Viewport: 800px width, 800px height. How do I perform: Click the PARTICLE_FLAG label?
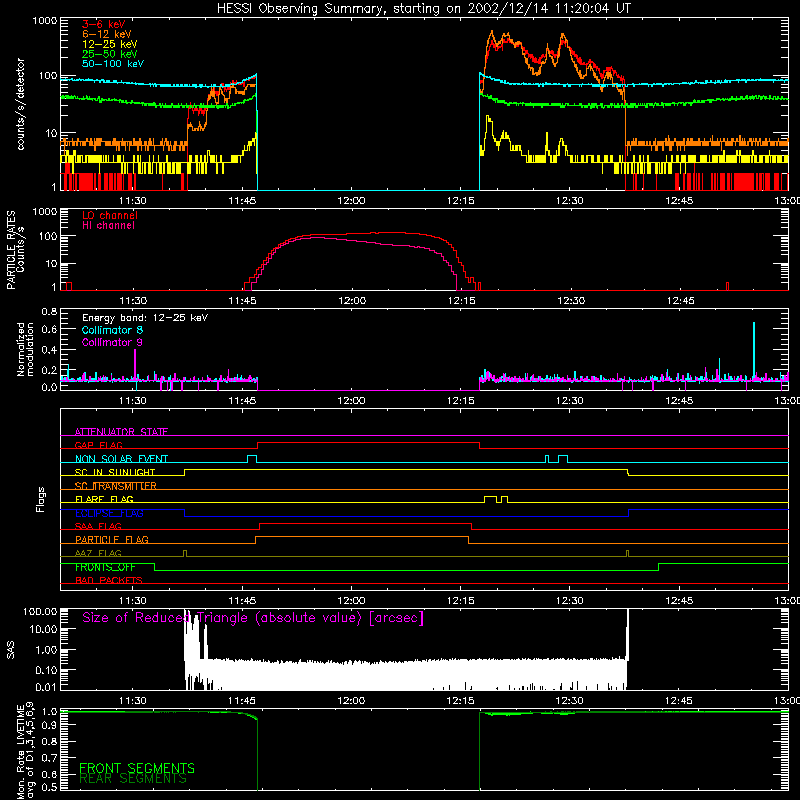[112, 539]
